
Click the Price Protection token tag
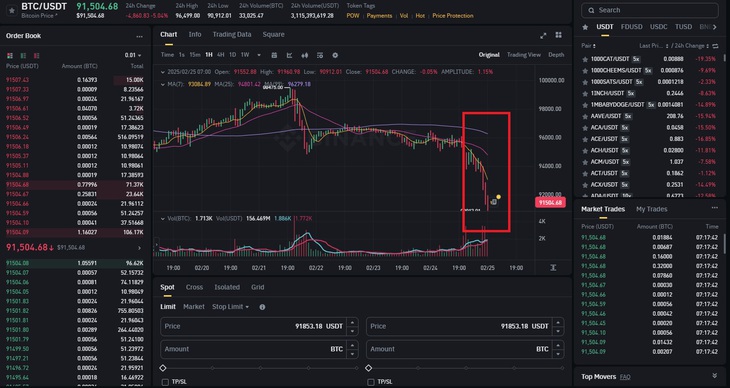coord(453,16)
